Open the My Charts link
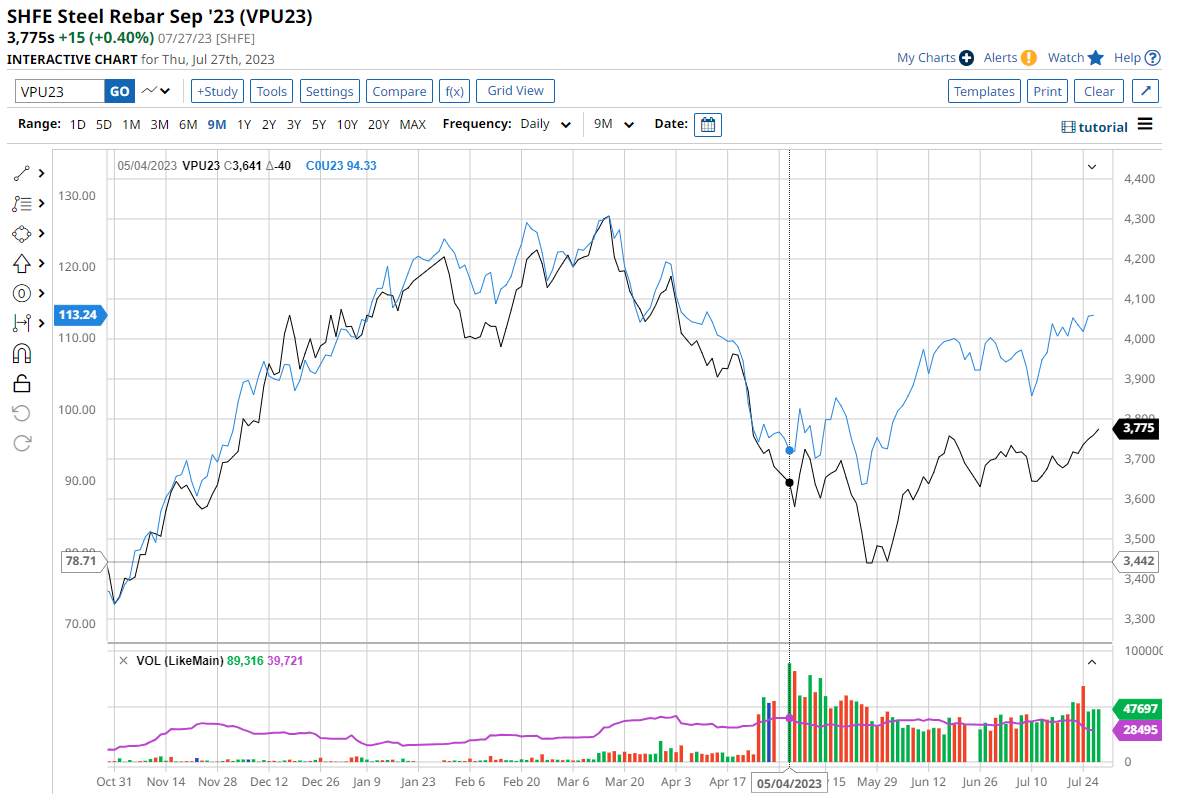 point(926,58)
